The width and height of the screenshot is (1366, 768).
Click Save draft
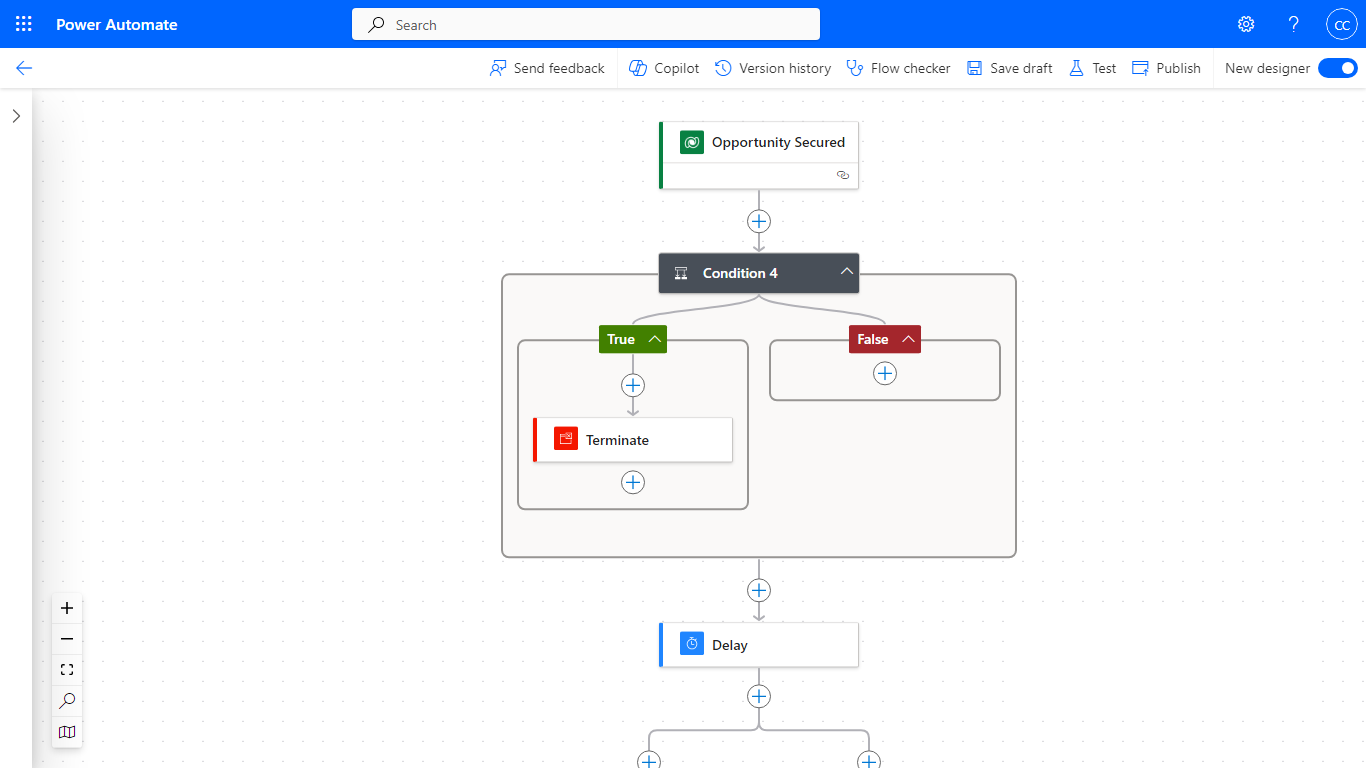point(1010,68)
